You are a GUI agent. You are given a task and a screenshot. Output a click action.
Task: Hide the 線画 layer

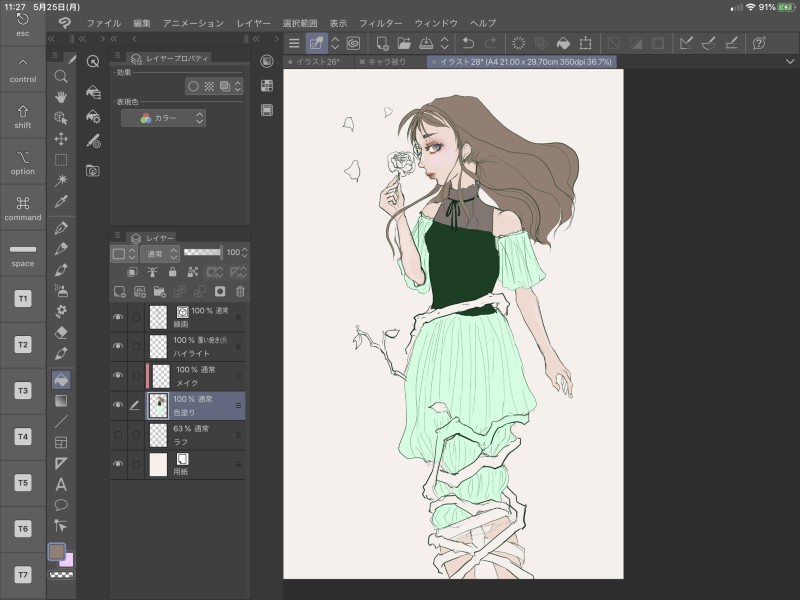pos(118,317)
